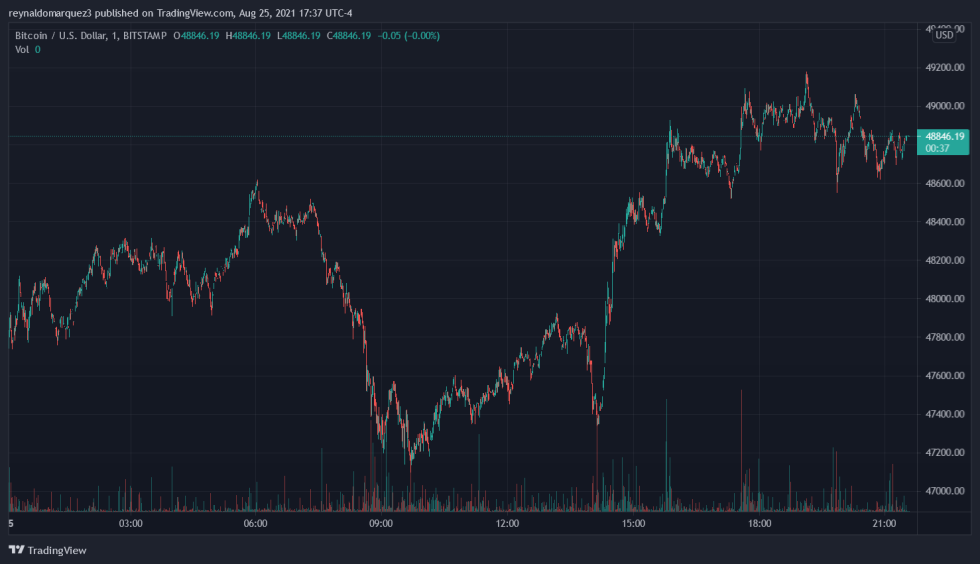This screenshot has height=564, width=980.
Task: Click the low value L48846.19
Action: [x=299, y=36]
